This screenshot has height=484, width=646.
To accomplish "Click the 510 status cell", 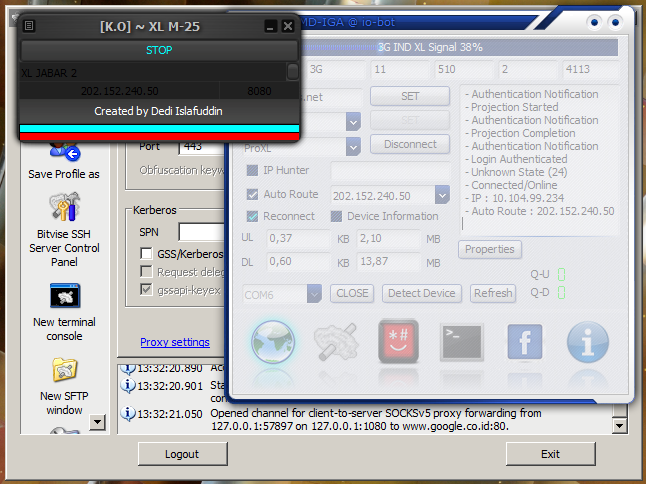I will tap(464, 69).
